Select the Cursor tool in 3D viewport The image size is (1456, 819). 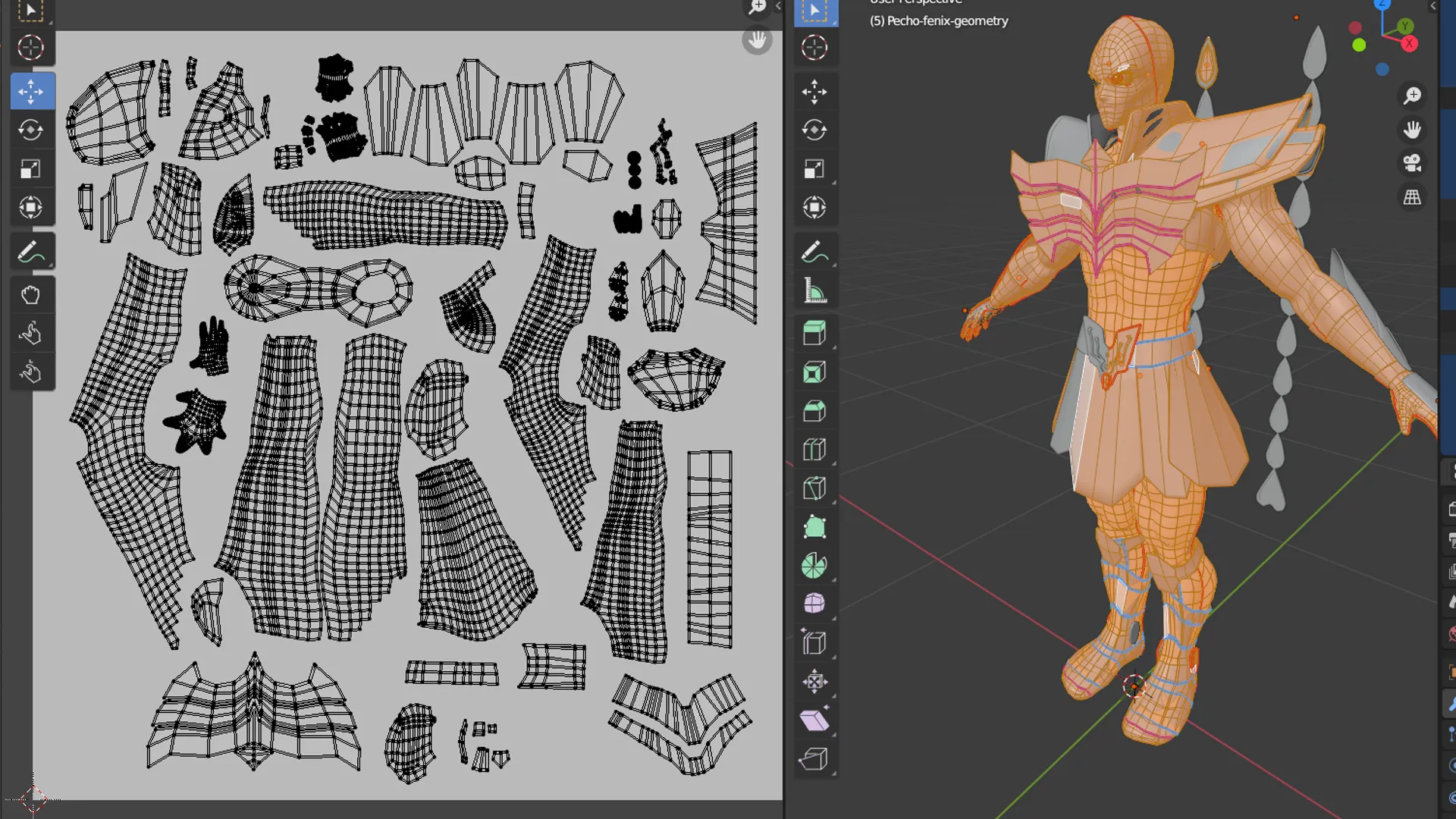click(815, 48)
